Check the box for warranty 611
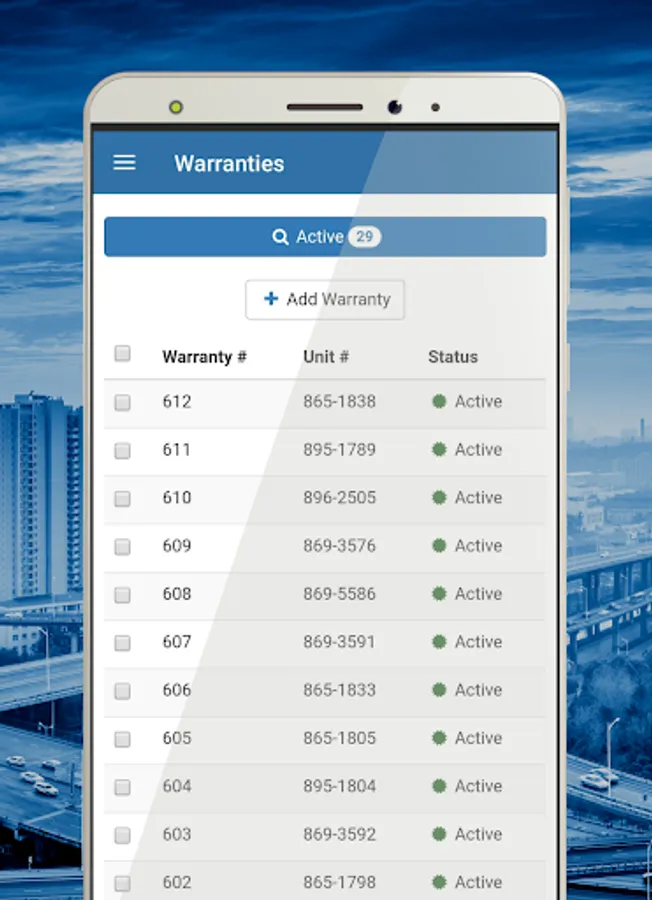This screenshot has width=652, height=900. click(x=122, y=451)
